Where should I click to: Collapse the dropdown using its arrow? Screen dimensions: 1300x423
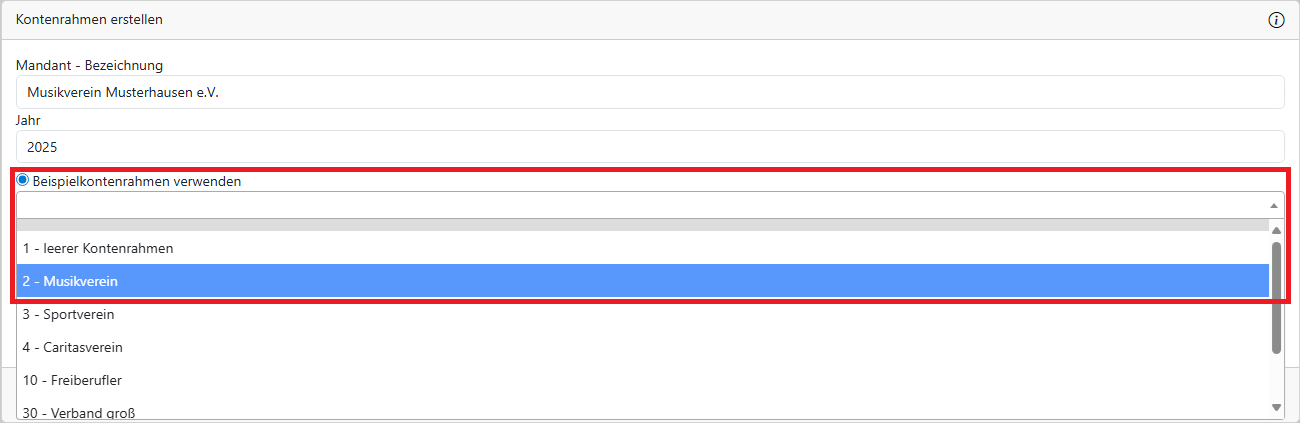1273,205
